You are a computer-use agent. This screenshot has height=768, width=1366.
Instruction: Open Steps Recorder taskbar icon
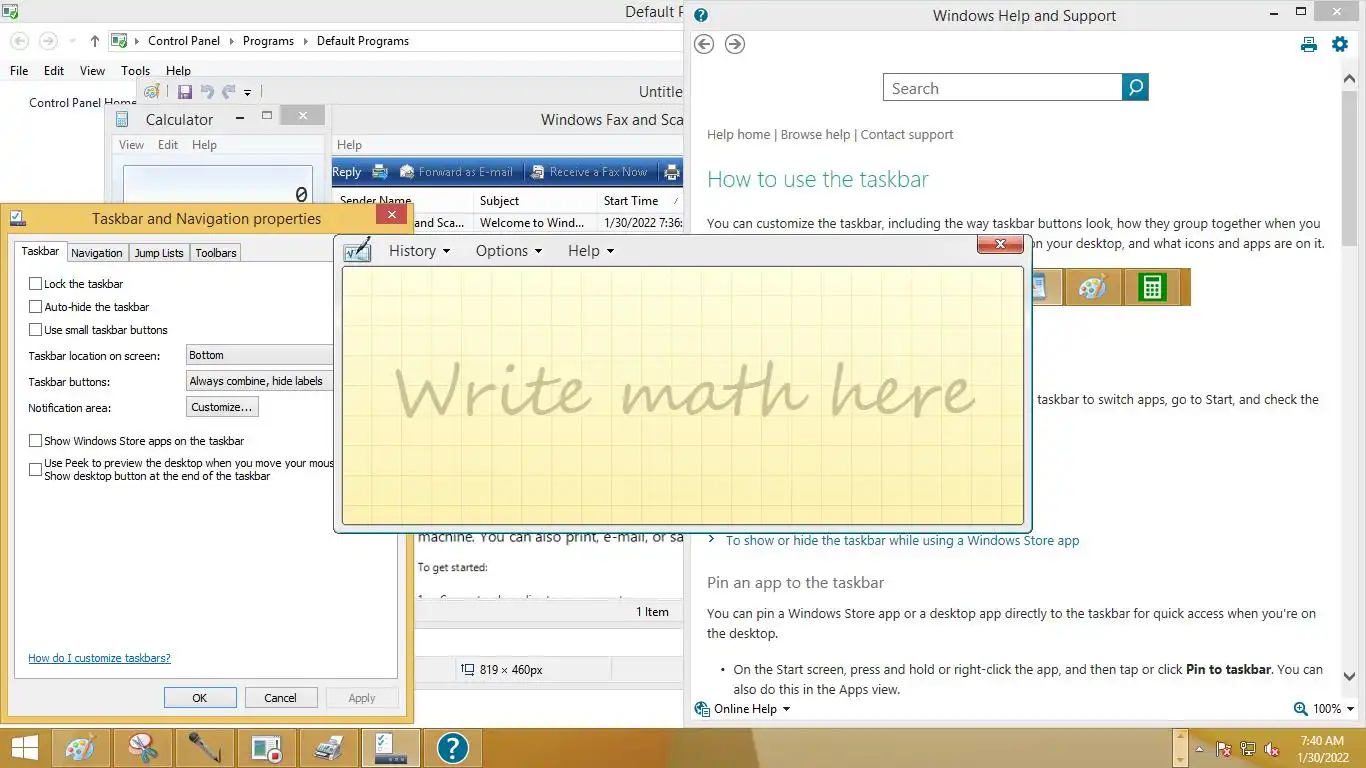(266, 748)
